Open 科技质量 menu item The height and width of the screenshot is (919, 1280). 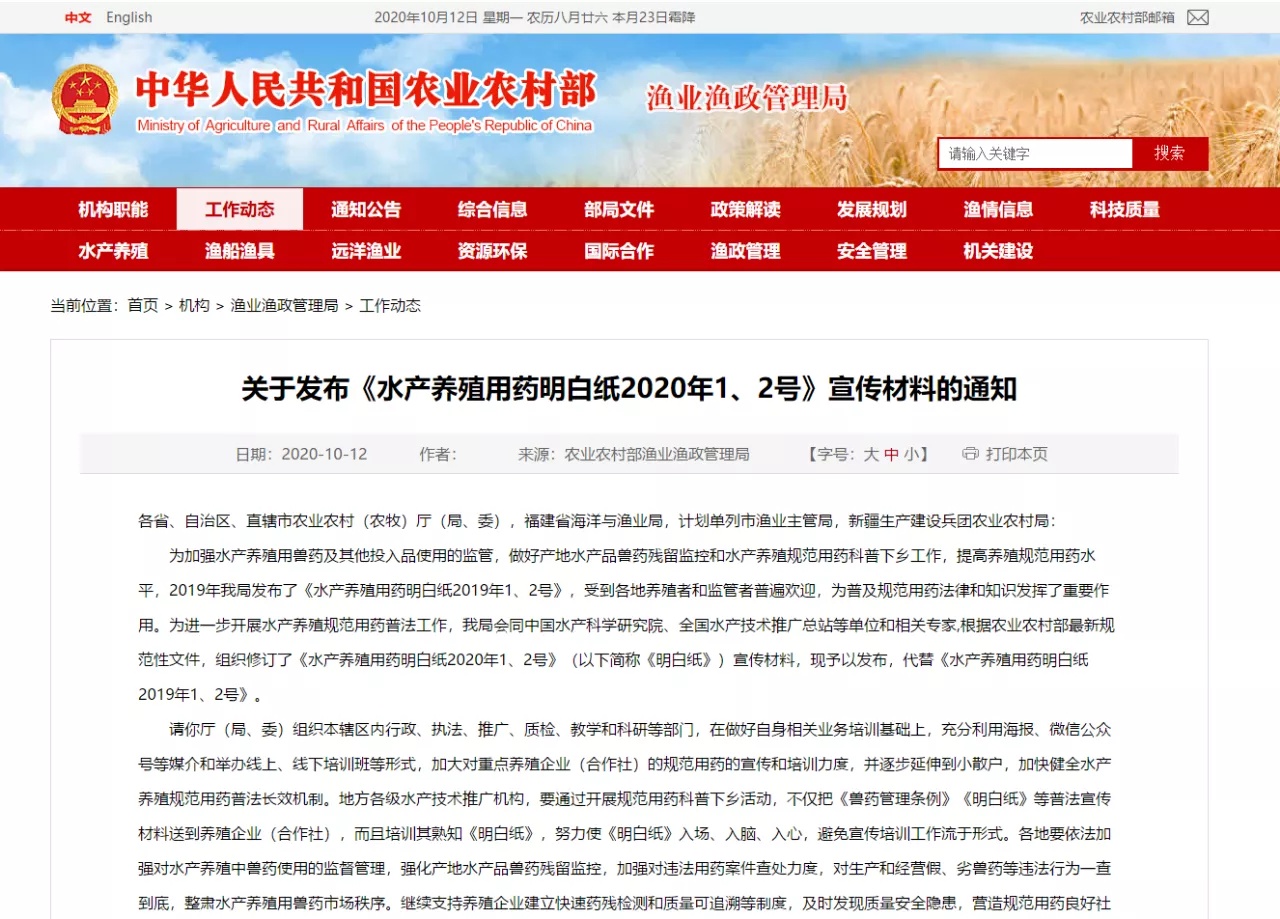pos(1125,209)
